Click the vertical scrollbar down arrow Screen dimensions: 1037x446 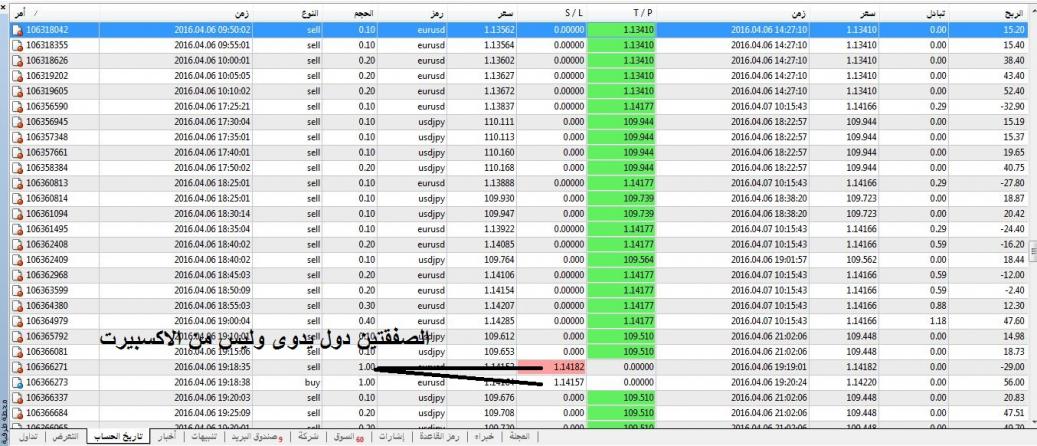click(x=1034, y=422)
